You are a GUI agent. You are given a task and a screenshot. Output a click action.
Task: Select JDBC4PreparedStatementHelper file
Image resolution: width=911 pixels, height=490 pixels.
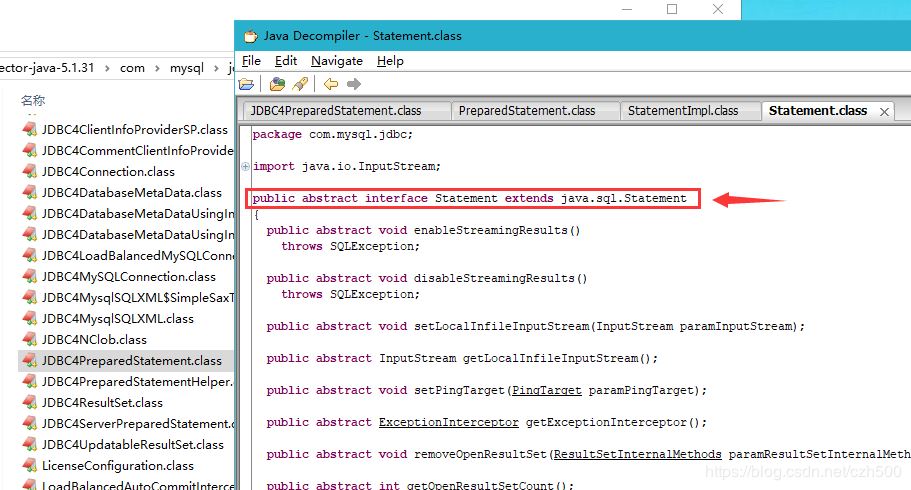coord(137,382)
